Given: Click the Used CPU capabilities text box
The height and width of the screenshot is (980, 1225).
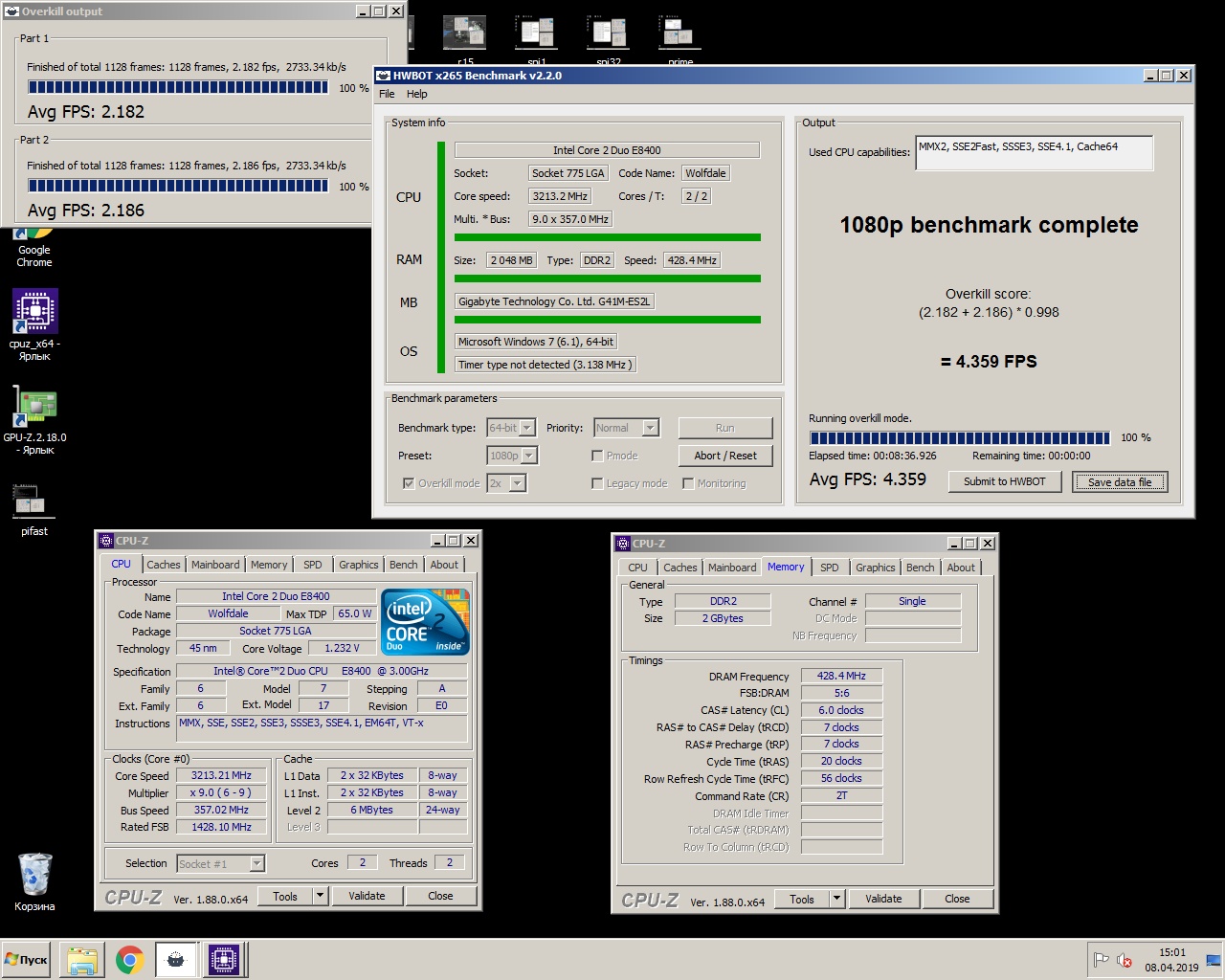Looking at the screenshot, I should (1034, 152).
